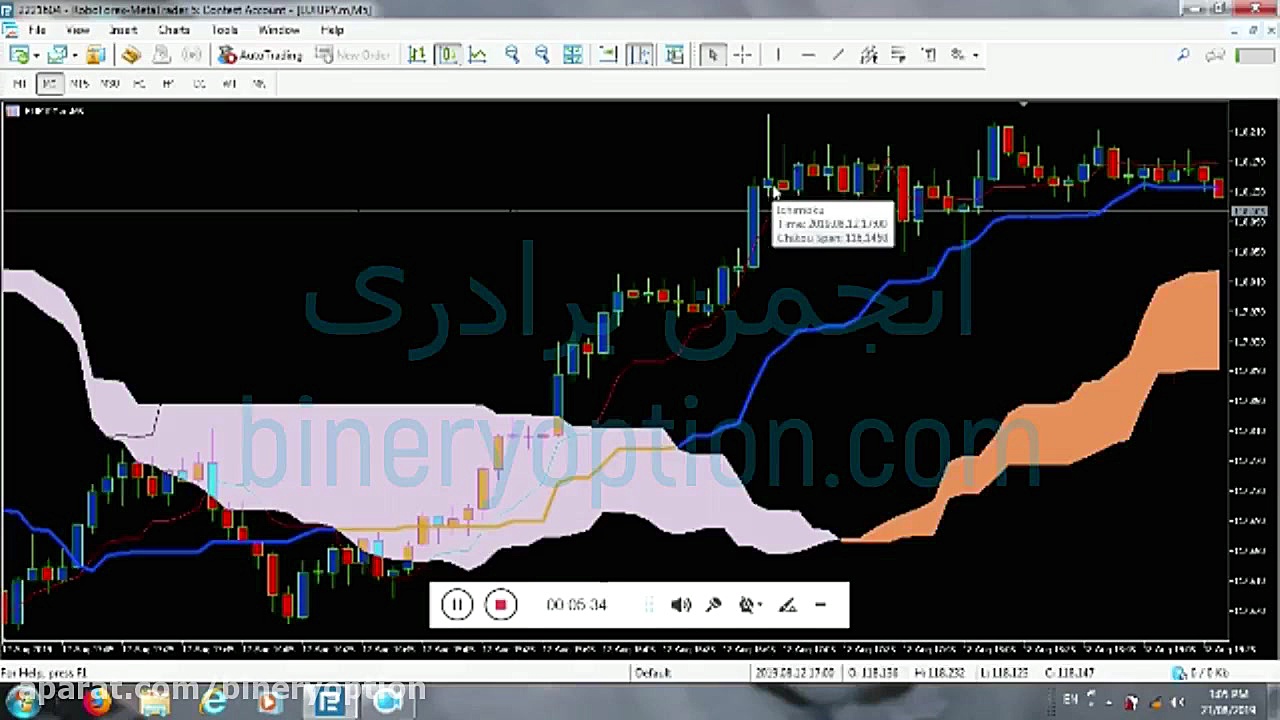This screenshot has height=720, width=1280.
Task: Open the Navigator panel icon
Action: 131,55
